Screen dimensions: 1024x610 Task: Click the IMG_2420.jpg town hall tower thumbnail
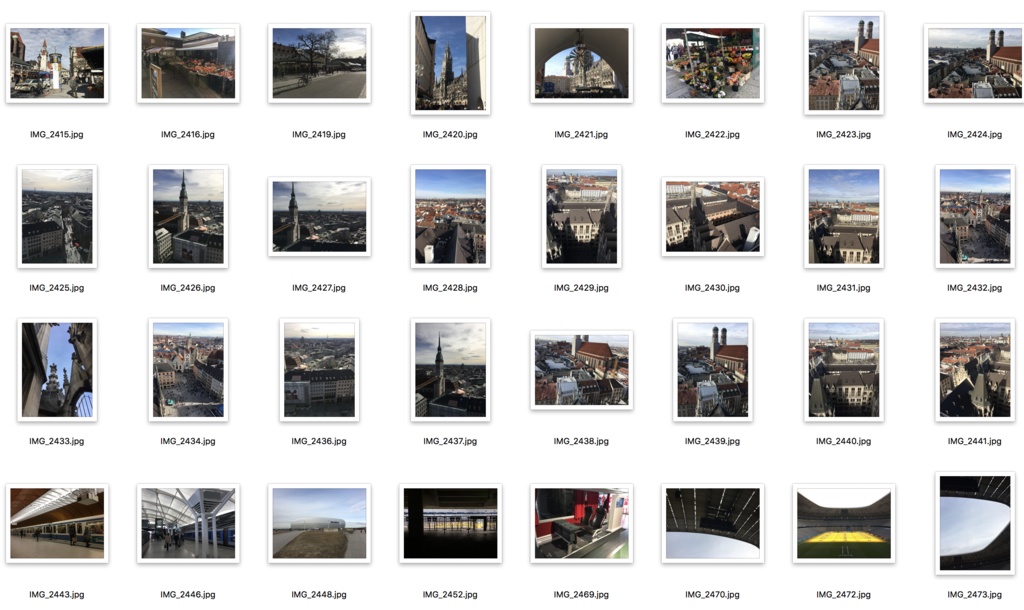tap(451, 63)
